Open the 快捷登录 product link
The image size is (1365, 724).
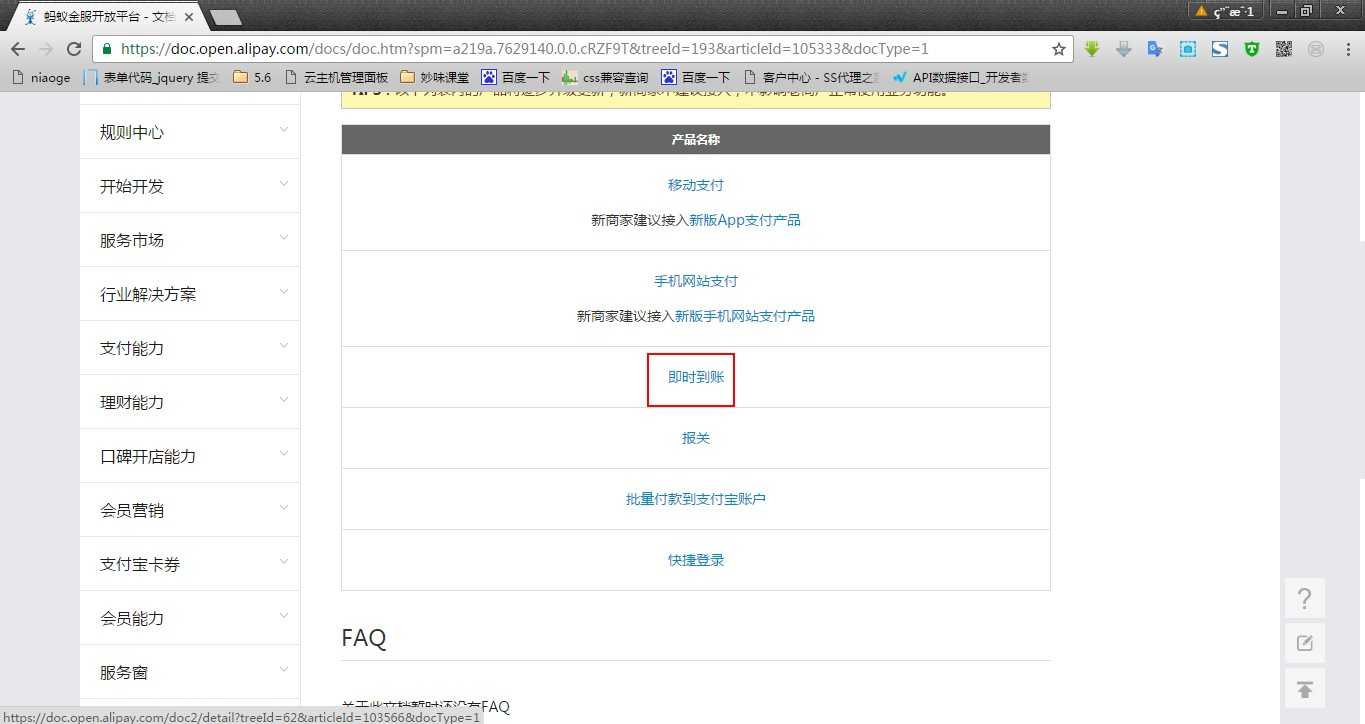[x=696, y=560]
